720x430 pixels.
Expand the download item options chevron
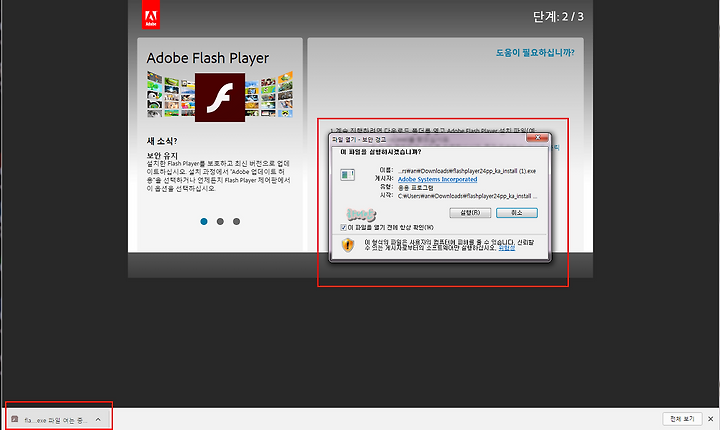(x=98, y=419)
